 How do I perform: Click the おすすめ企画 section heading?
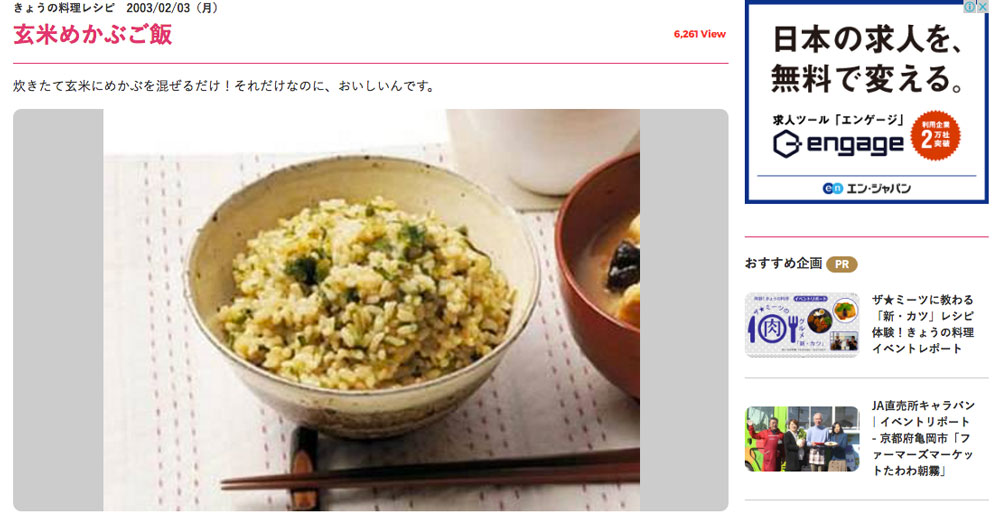[x=783, y=263]
